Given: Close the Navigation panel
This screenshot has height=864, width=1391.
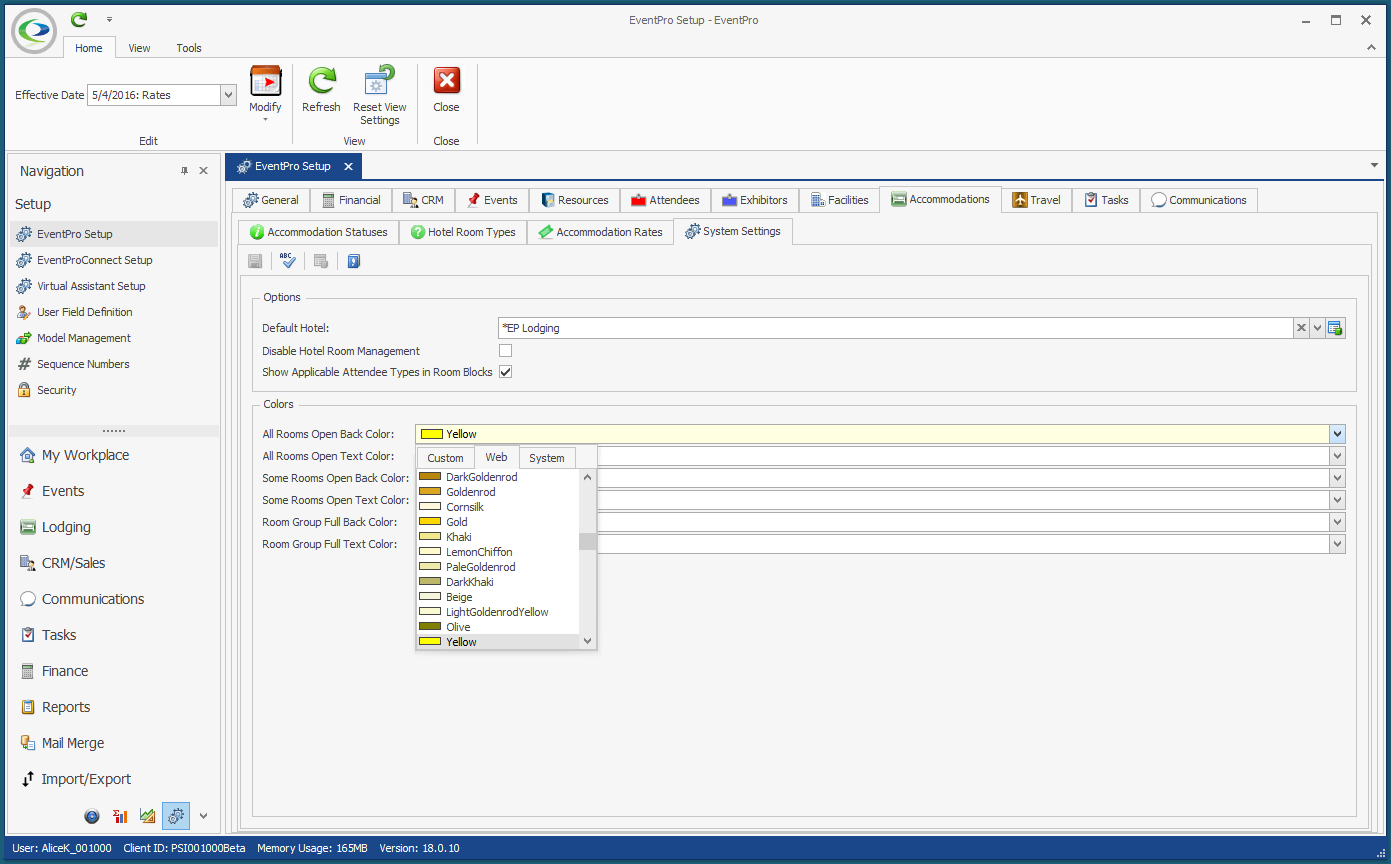Looking at the screenshot, I should coord(203,171).
